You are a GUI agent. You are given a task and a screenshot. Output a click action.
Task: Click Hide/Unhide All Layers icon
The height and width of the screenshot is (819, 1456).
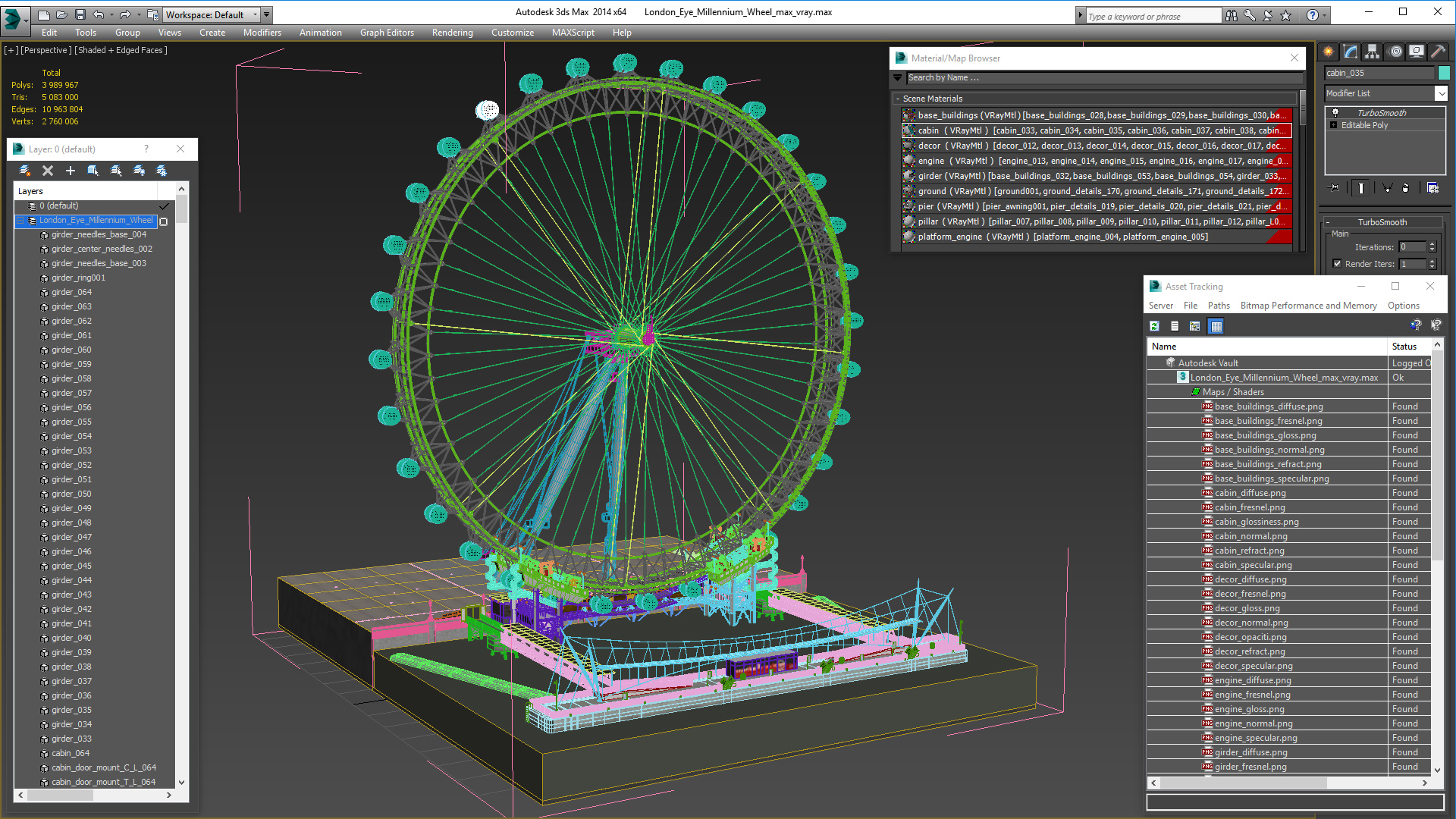point(139,171)
